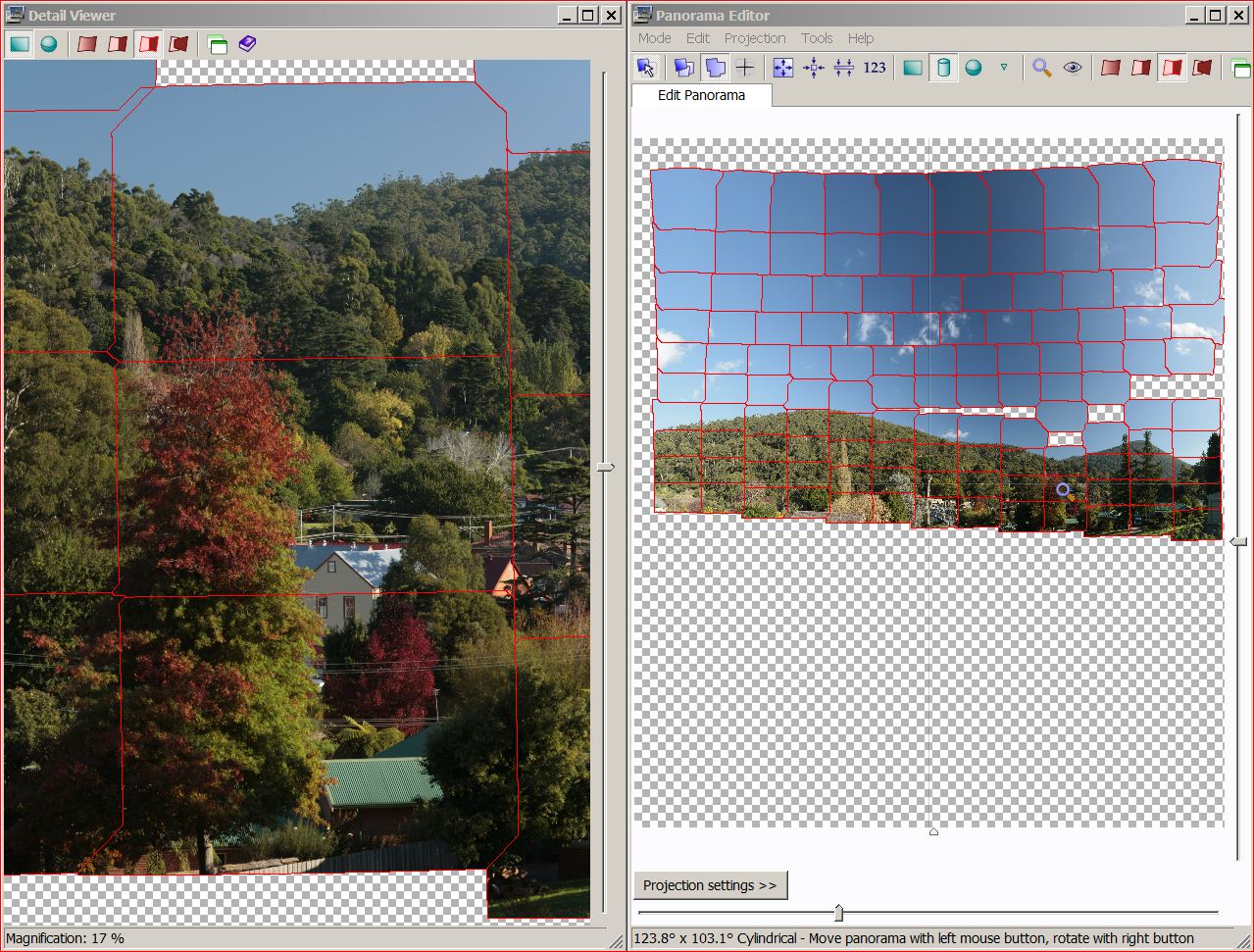The image size is (1254, 952).
Task: Click the 123 image numbers icon
Action: click(x=875, y=68)
